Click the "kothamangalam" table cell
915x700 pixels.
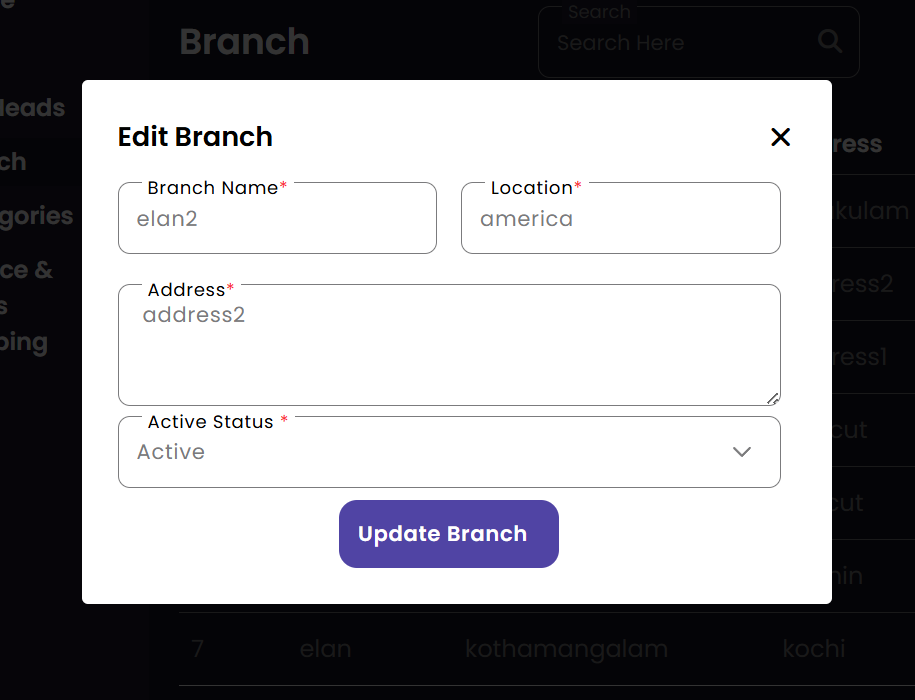(566, 649)
